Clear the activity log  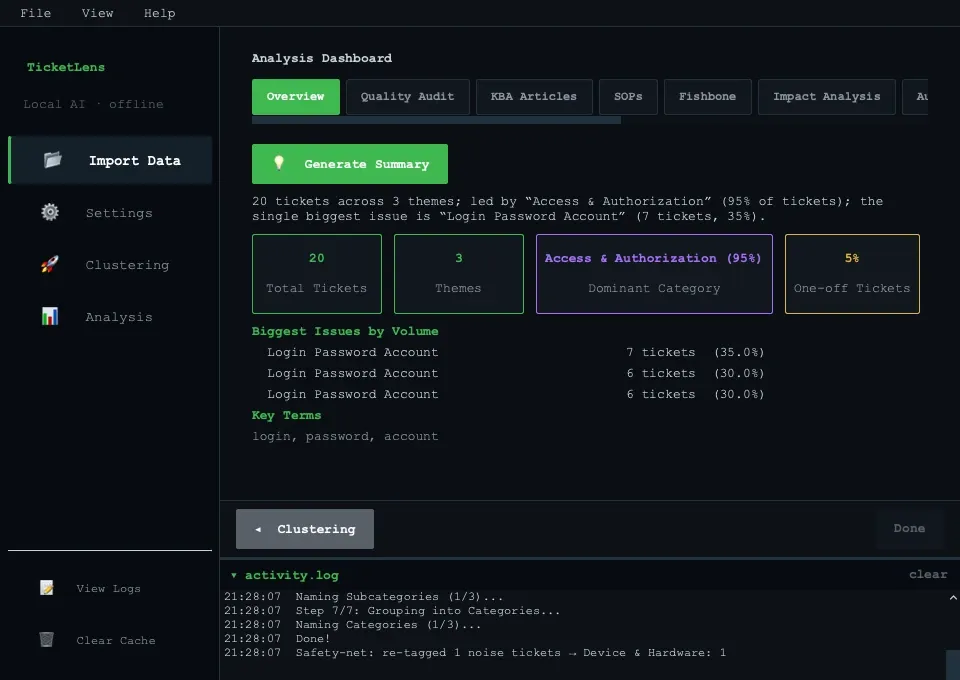coord(928,574)
